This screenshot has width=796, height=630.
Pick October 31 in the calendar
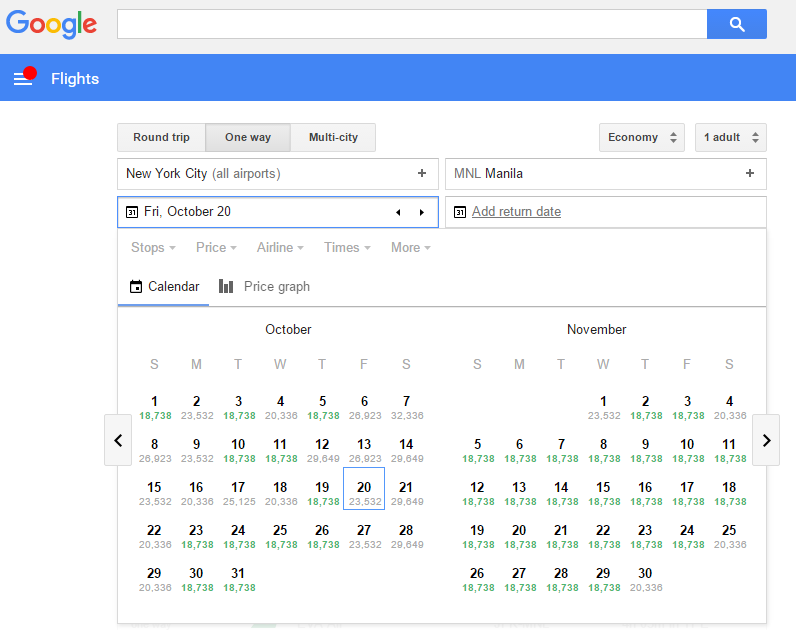(238, 579)
